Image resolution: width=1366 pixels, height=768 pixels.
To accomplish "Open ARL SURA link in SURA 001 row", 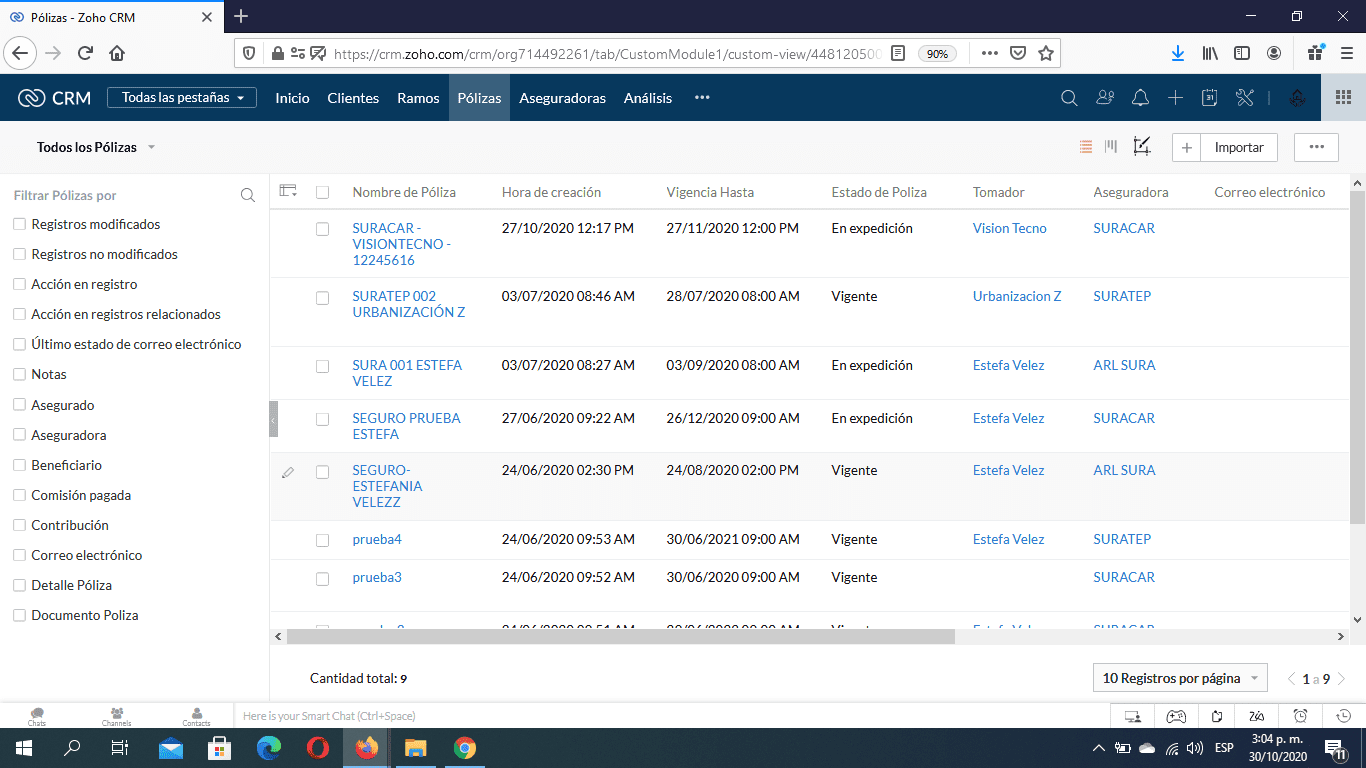I will coord(1124,366).
